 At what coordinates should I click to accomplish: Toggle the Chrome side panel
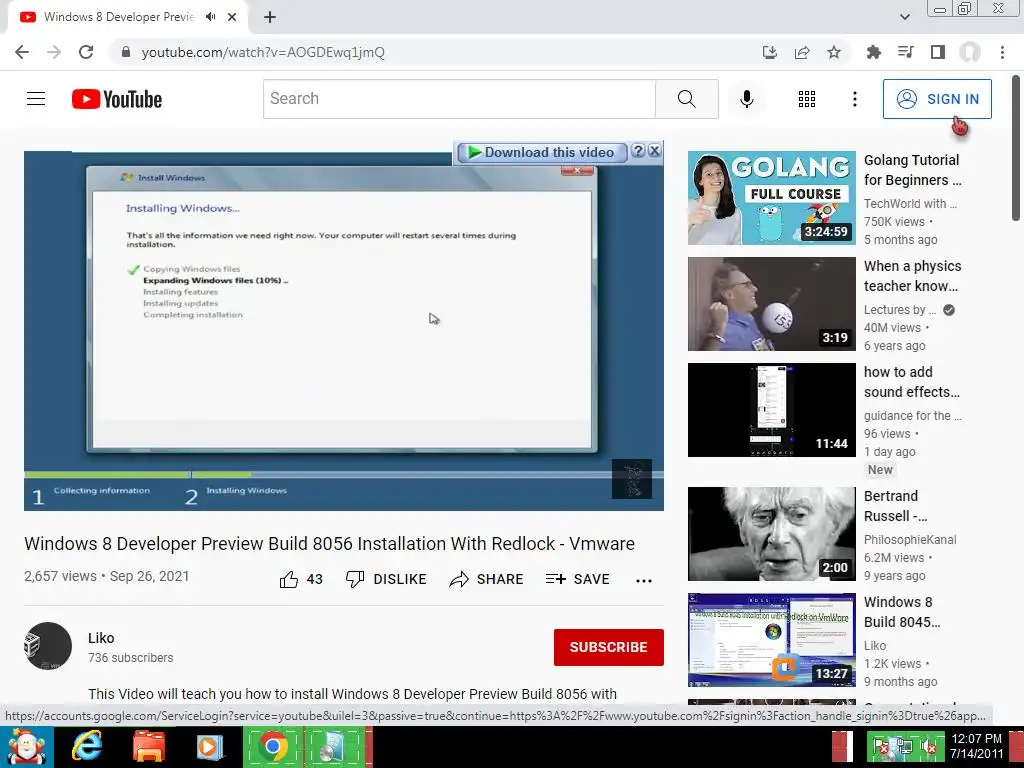(x=938, y=52)
